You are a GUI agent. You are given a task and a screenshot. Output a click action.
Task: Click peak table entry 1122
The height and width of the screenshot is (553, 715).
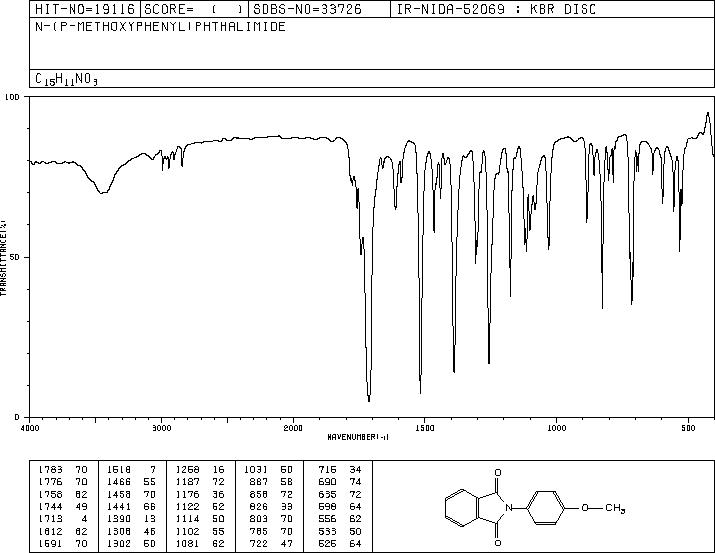pyautogui.click(x=187, y=506)
